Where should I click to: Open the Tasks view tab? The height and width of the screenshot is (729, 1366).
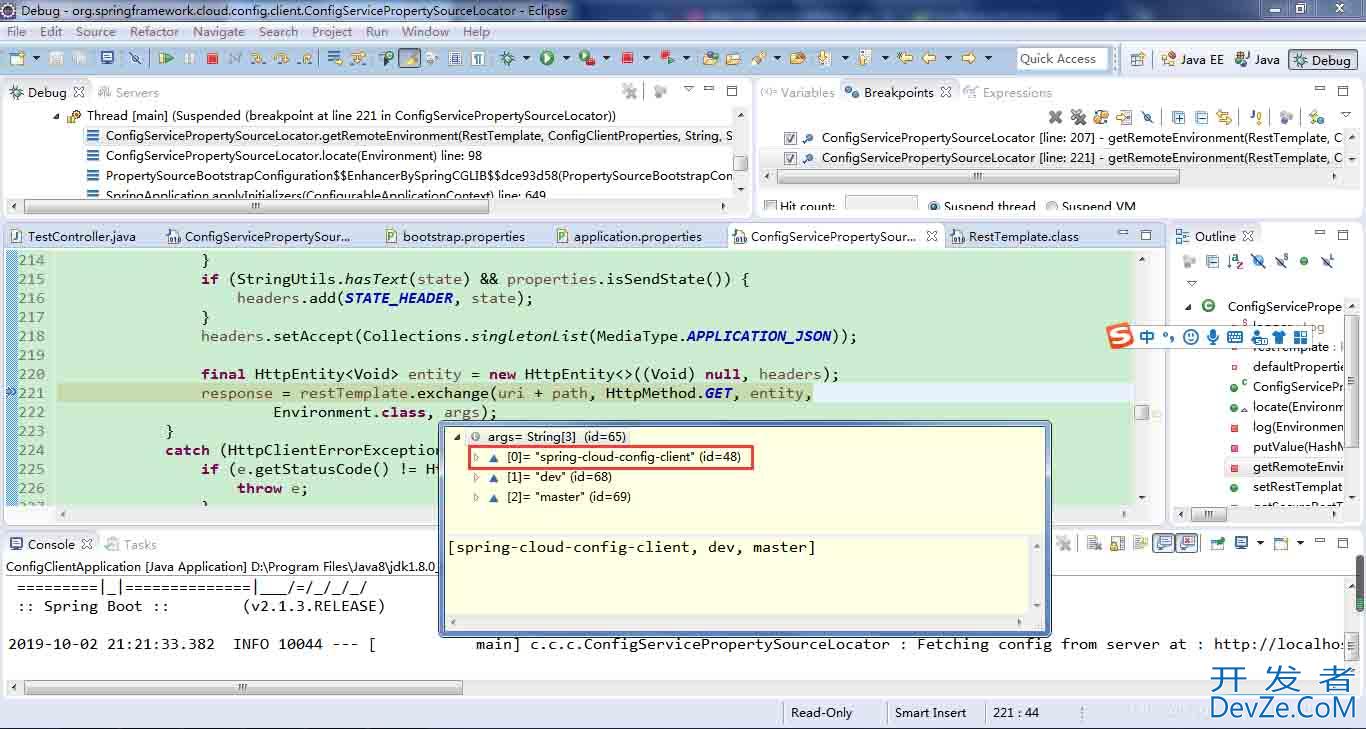(131, 544)
